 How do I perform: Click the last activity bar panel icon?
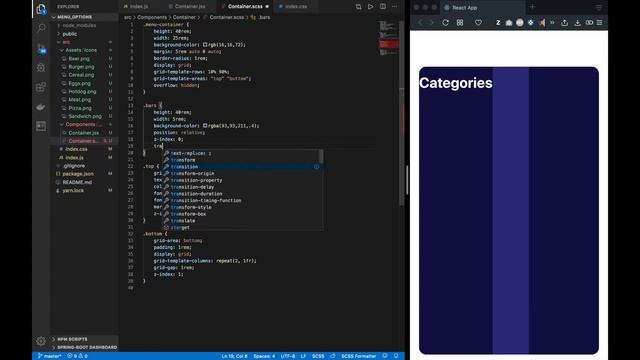point(41,126)
